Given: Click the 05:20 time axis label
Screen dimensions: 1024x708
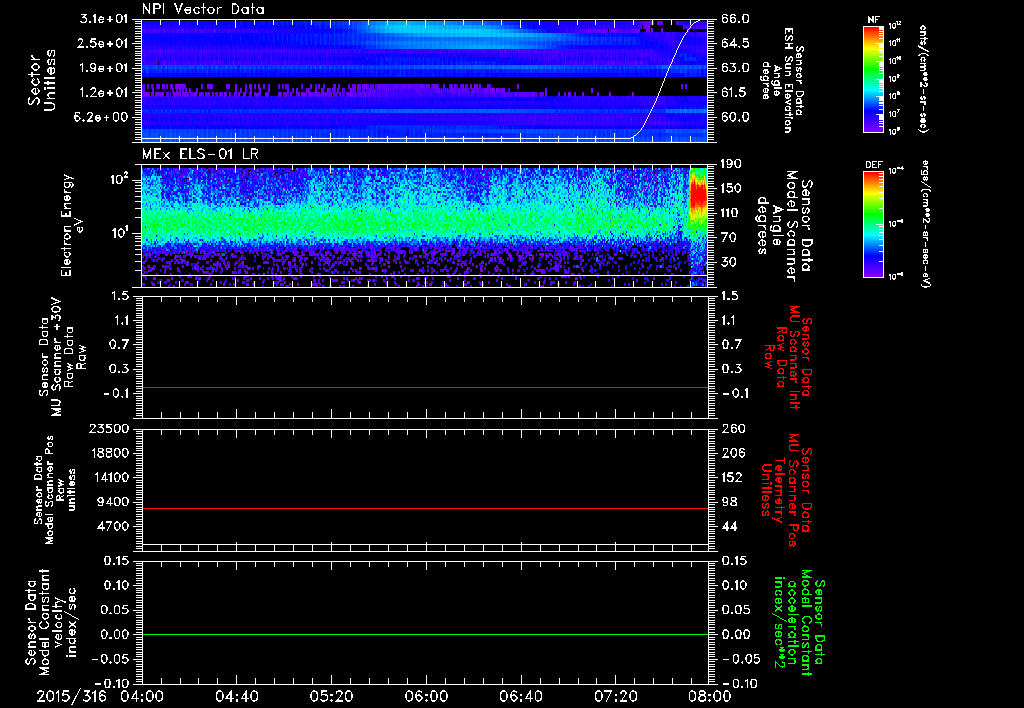Looking at the screenshot, I should (x=330, y=695).
